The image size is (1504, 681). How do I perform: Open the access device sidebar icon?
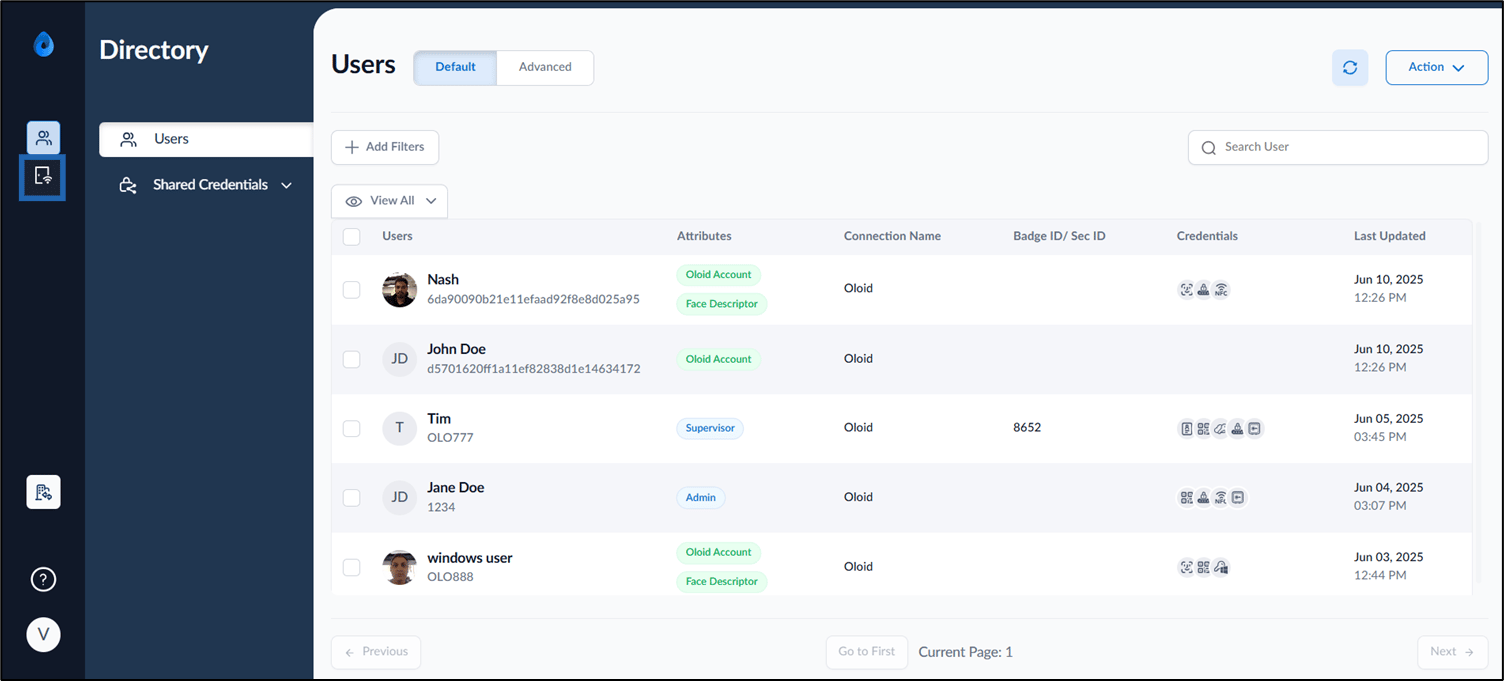[x=43, y=177]
